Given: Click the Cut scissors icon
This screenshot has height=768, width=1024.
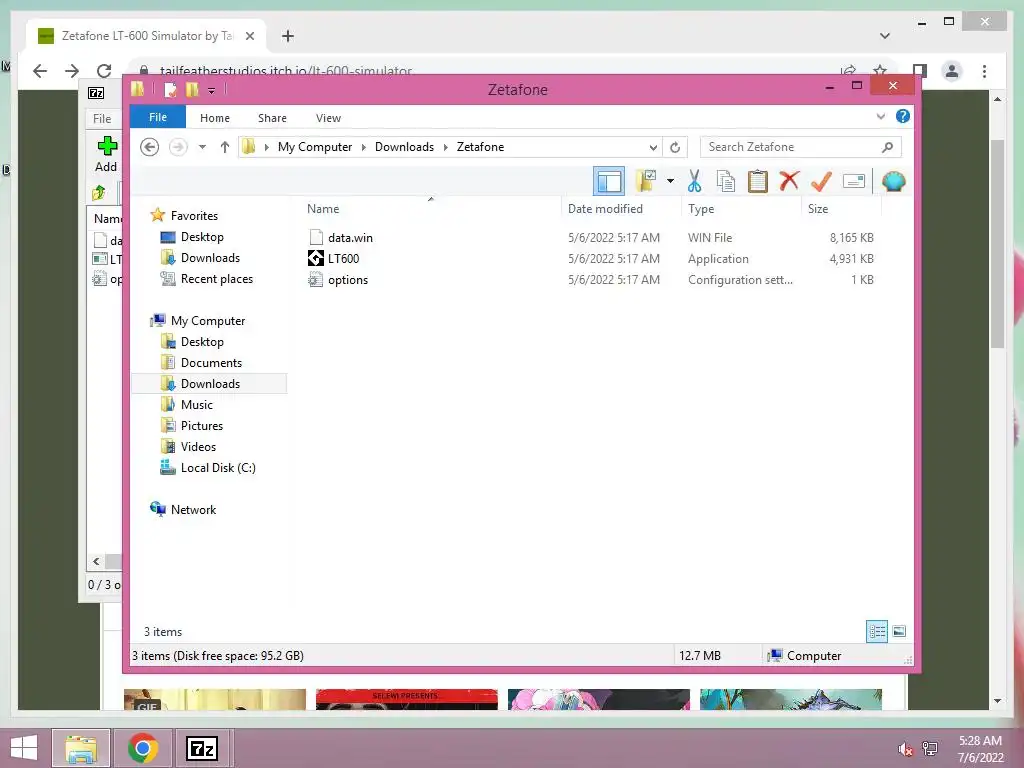Looking at the screenshot, I should (x=694, y=181).
